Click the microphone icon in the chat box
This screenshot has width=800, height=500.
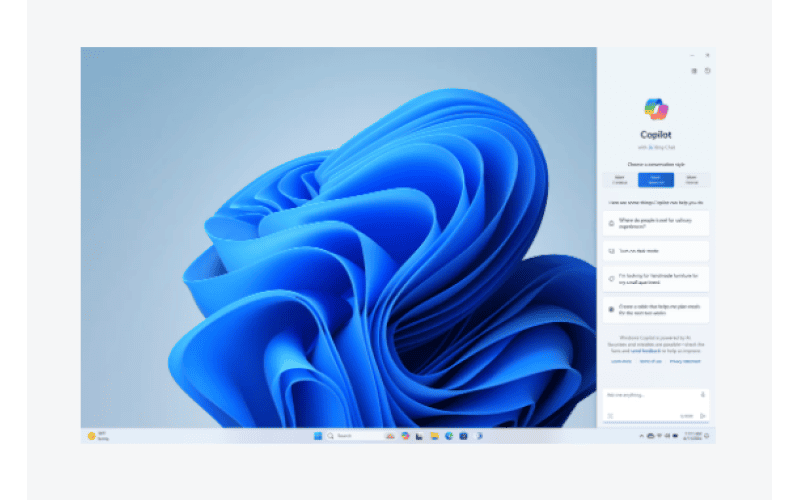(x=703, y=394)
